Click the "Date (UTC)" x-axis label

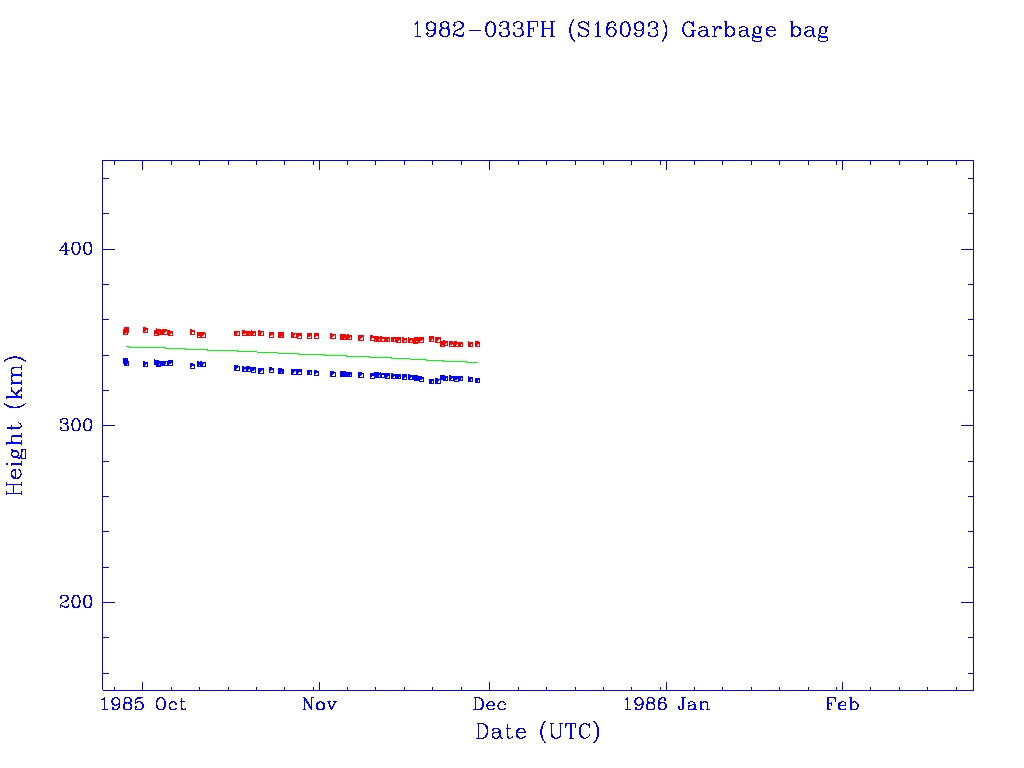coord(538,733)
